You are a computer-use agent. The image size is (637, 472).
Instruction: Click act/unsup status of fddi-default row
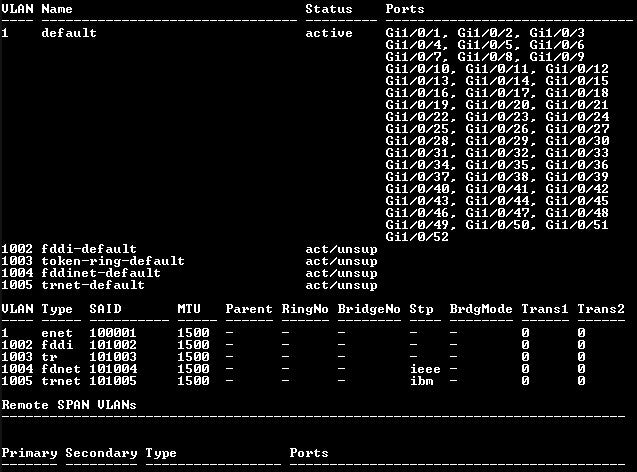341,249
